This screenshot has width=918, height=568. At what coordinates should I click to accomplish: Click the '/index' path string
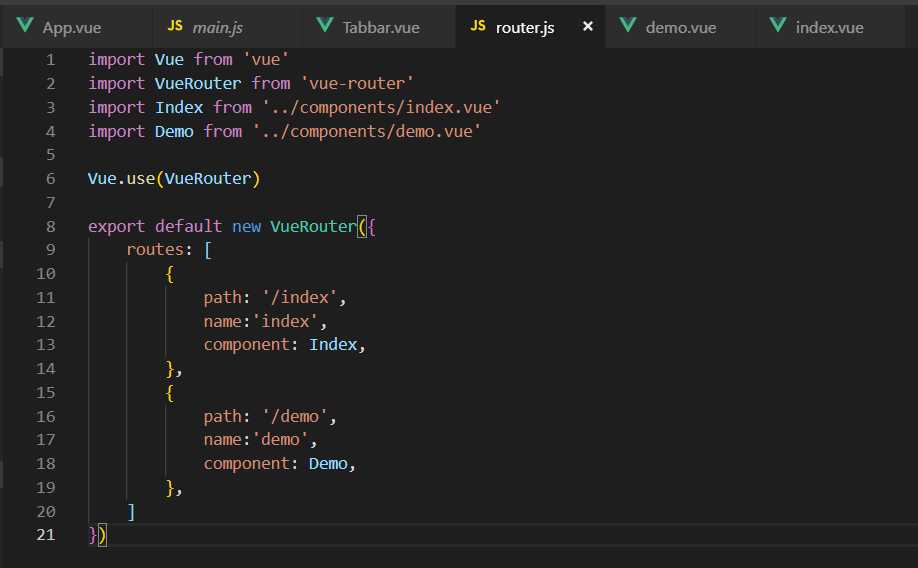tap(300, 298)
